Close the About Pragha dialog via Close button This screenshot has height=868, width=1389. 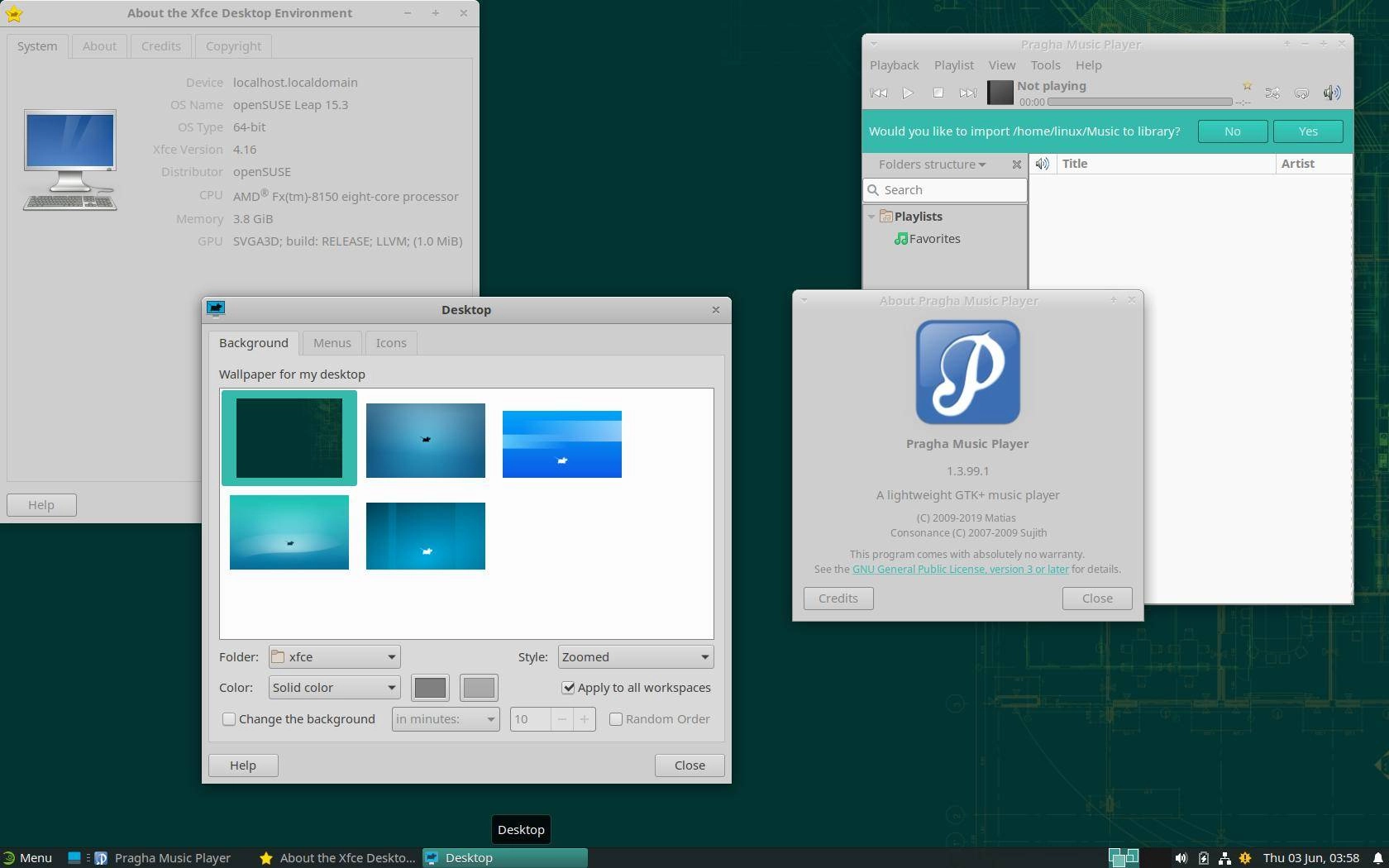click(1097, 599)
